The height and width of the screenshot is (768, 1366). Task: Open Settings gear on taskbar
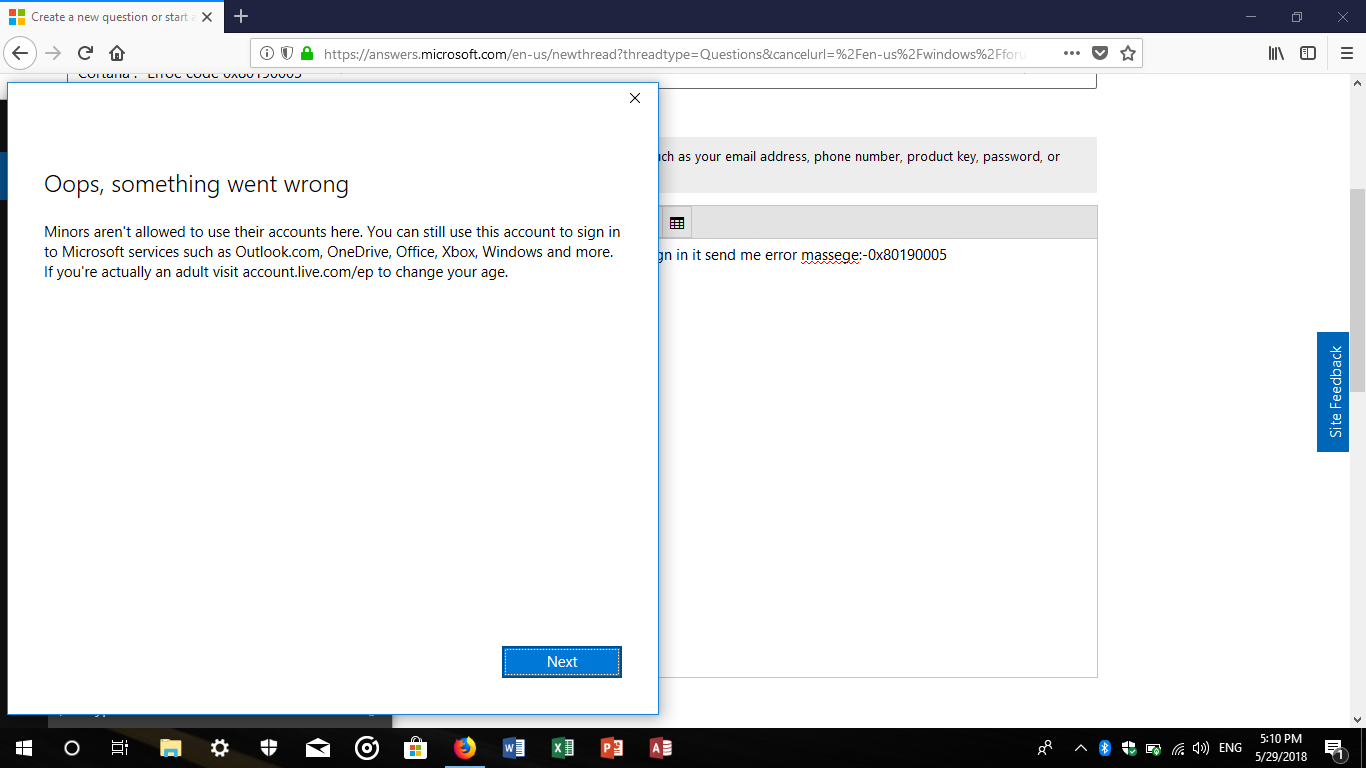[x=220, y=748]
